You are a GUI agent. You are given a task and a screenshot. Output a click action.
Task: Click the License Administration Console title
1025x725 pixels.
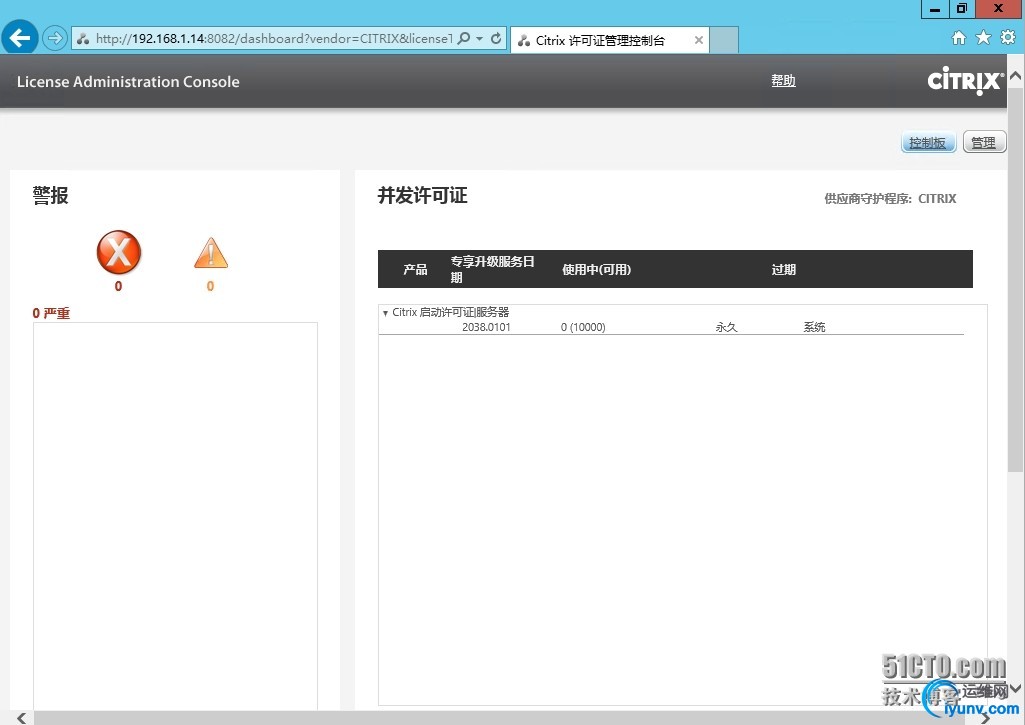point(128,82)
